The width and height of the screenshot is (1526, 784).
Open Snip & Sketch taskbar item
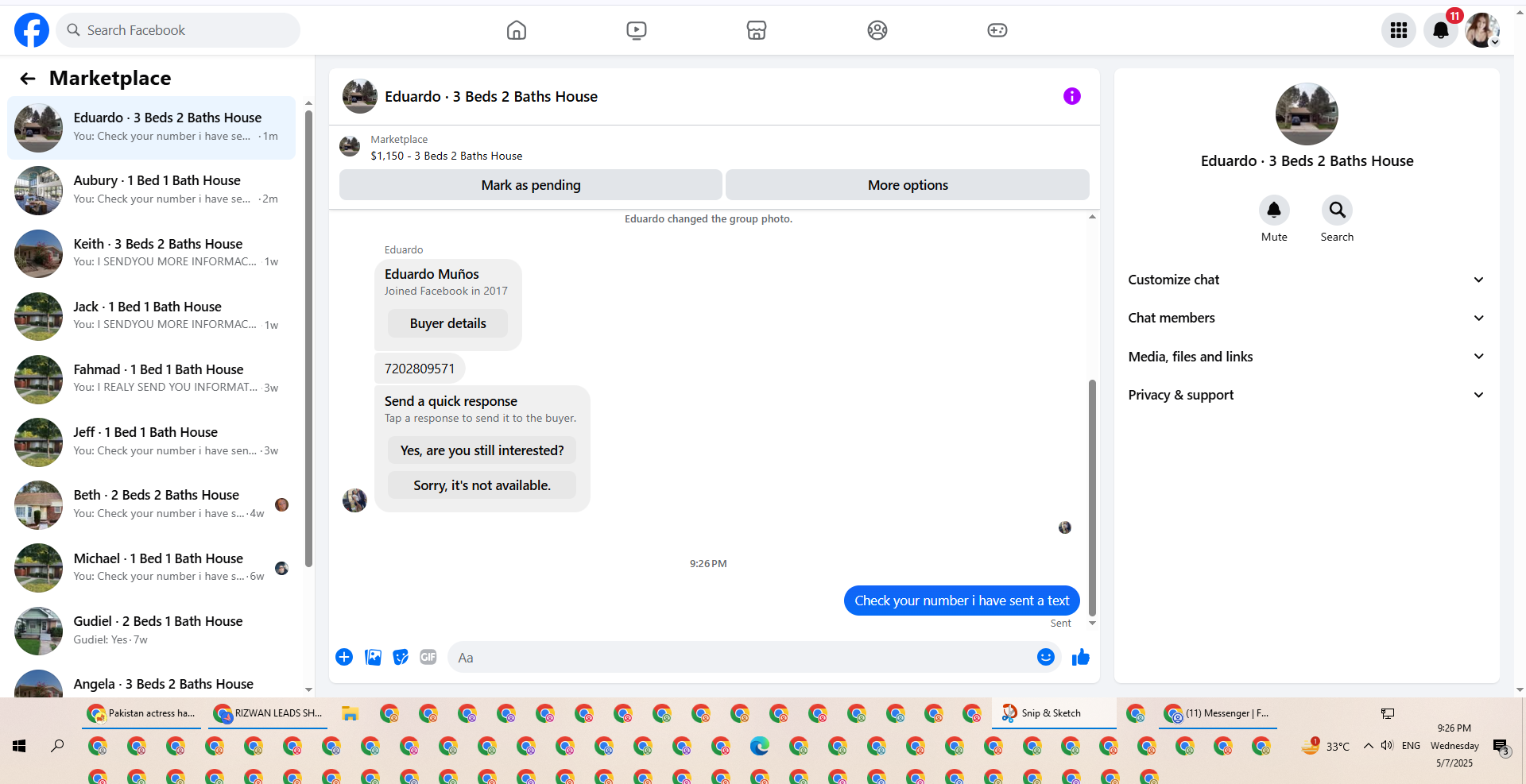[1052, 713]
